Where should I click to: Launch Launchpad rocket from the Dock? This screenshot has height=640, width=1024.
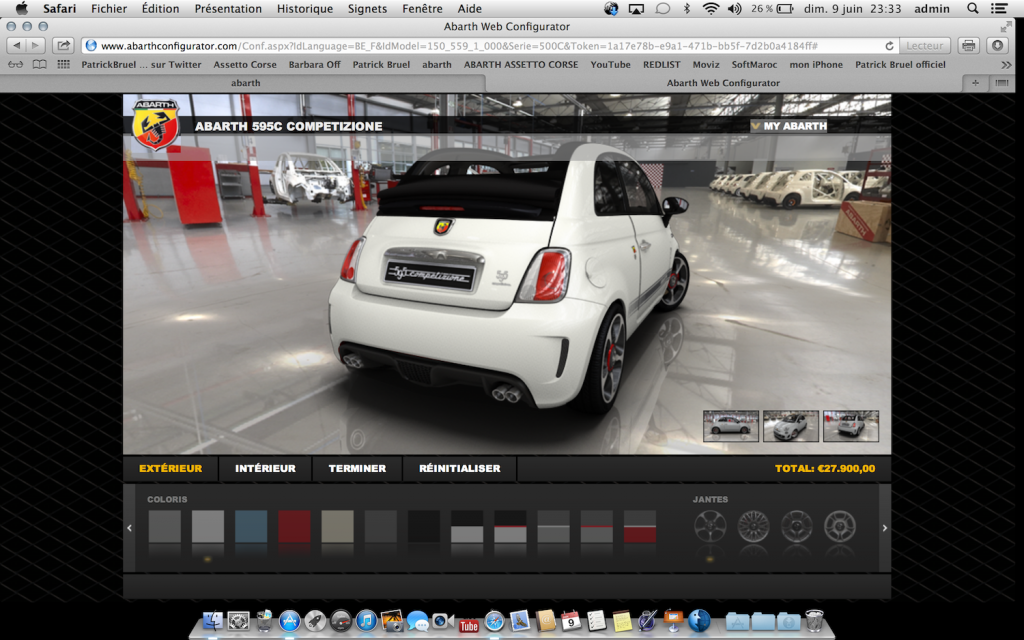click(x=315, y=620)
